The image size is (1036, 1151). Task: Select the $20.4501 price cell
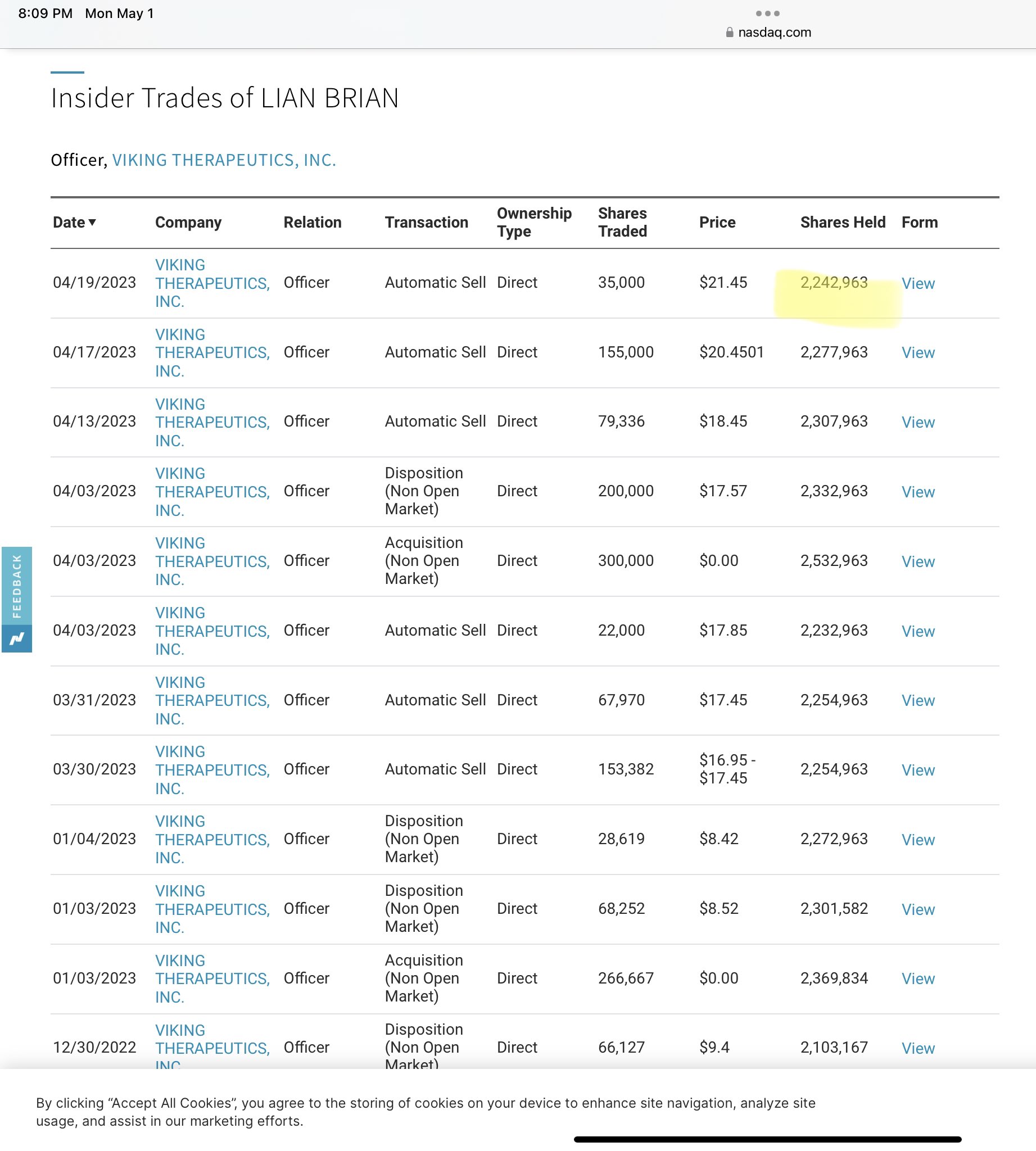coord(731,352)
